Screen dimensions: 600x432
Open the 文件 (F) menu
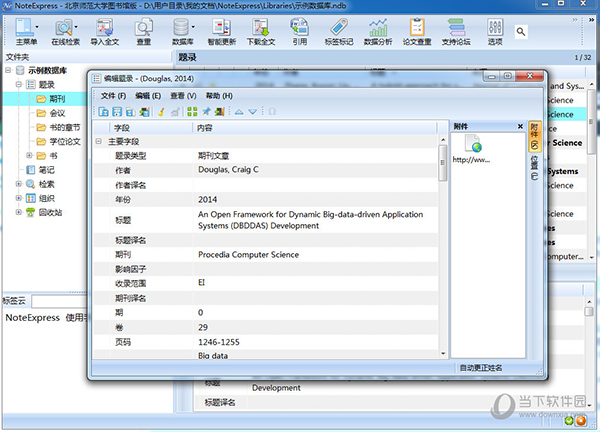tap(113, 96)
